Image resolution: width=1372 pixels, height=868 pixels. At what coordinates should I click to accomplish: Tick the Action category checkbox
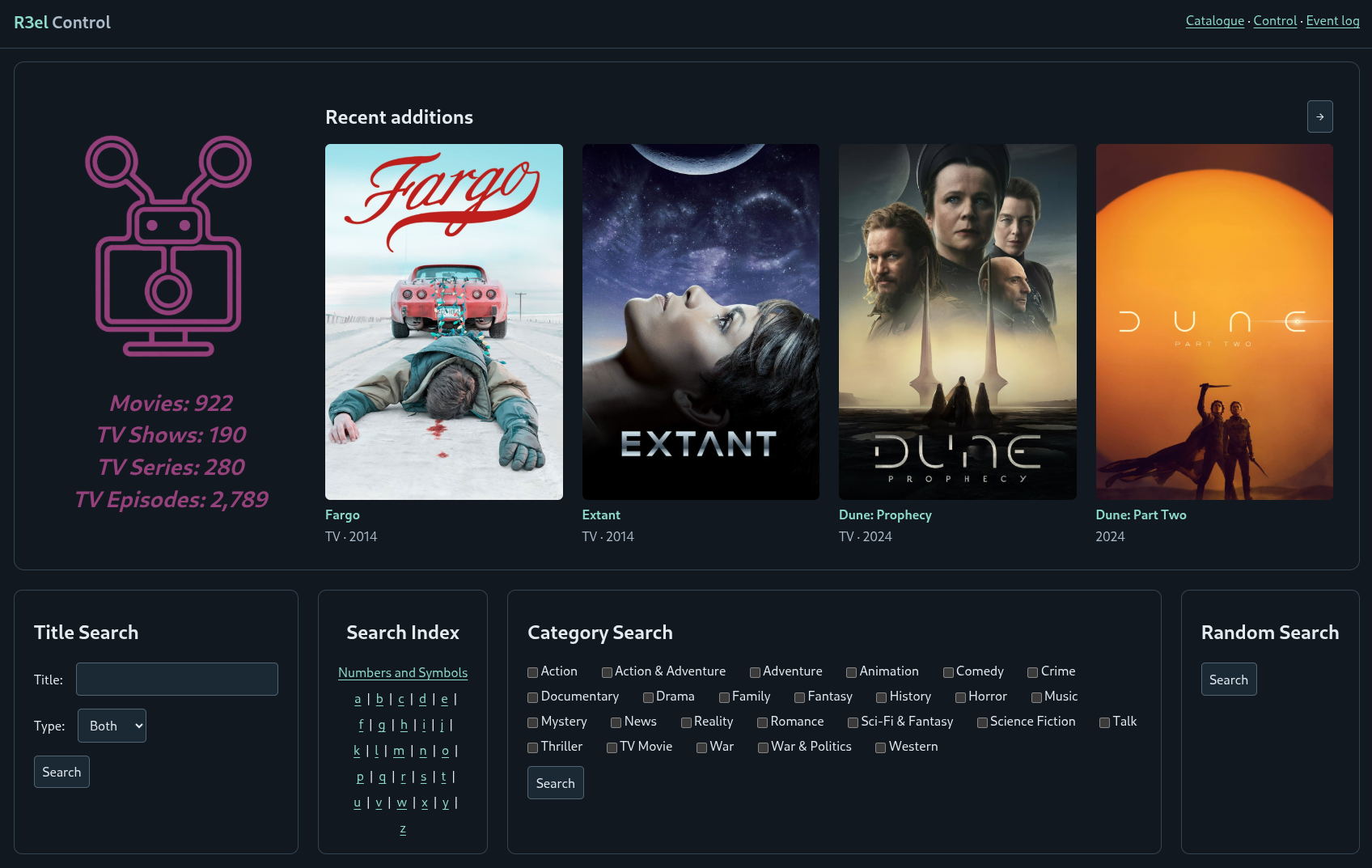tap(532, 672)
